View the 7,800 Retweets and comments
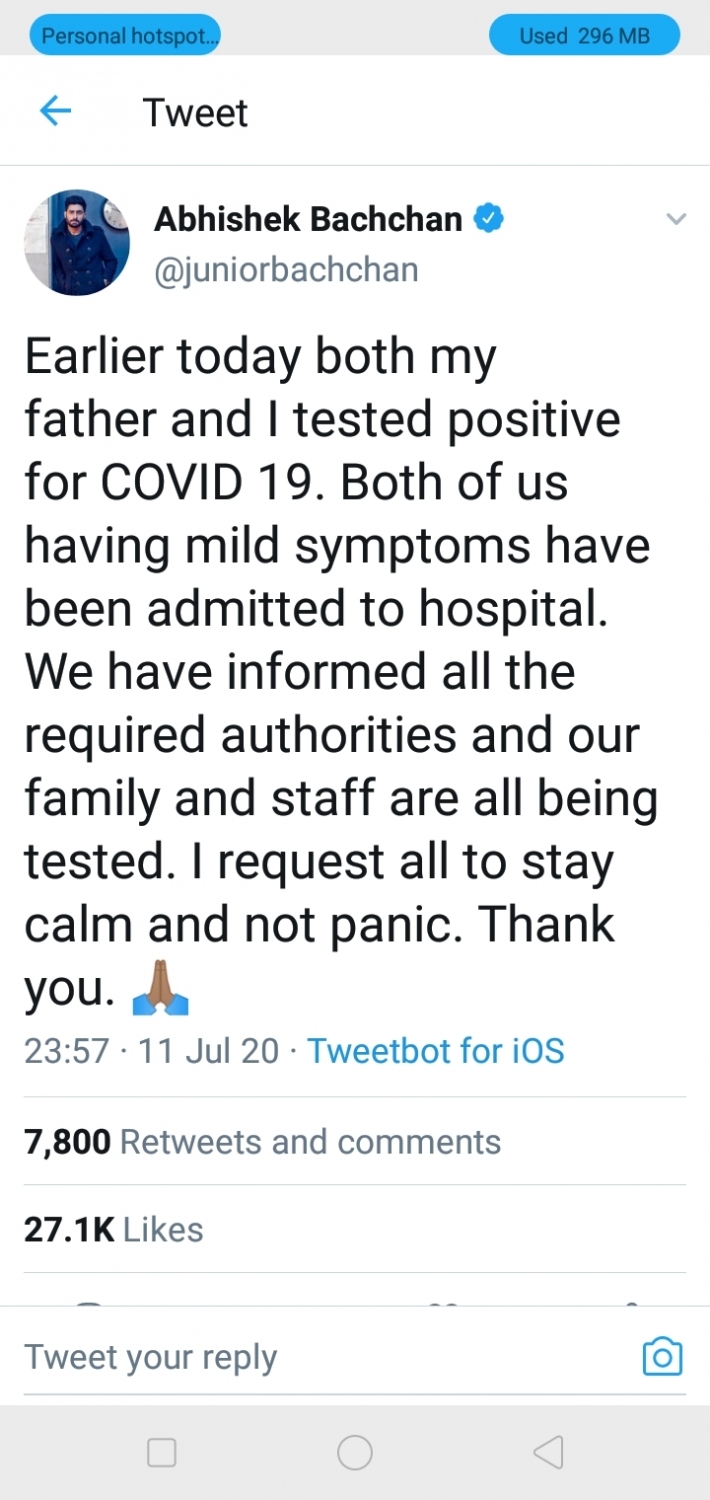This screenshot has height=1500, width=710. (x=263, y=1142)
